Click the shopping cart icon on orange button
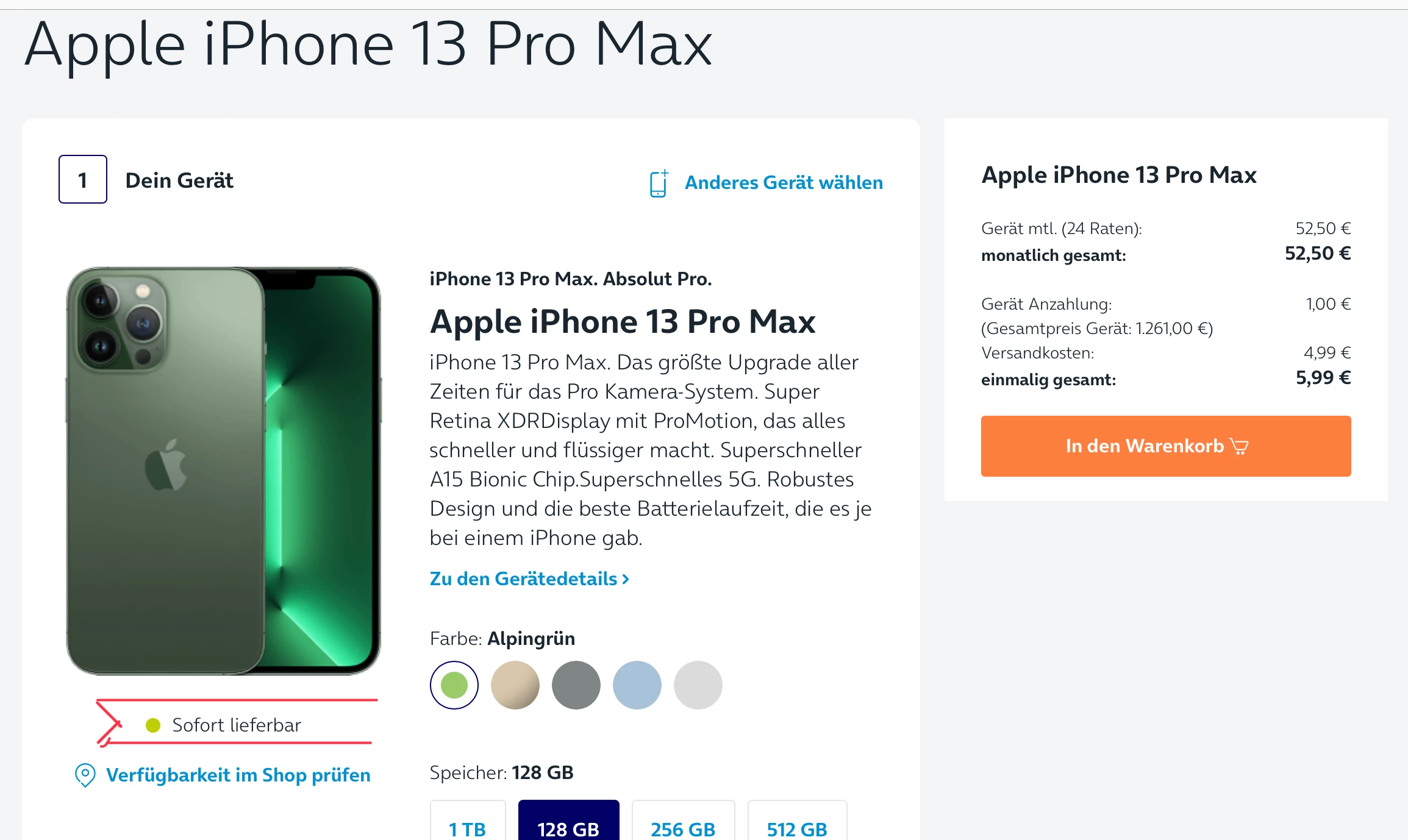The height and width of the screenshot is (840, 1408). click(x=1239, y=446)
